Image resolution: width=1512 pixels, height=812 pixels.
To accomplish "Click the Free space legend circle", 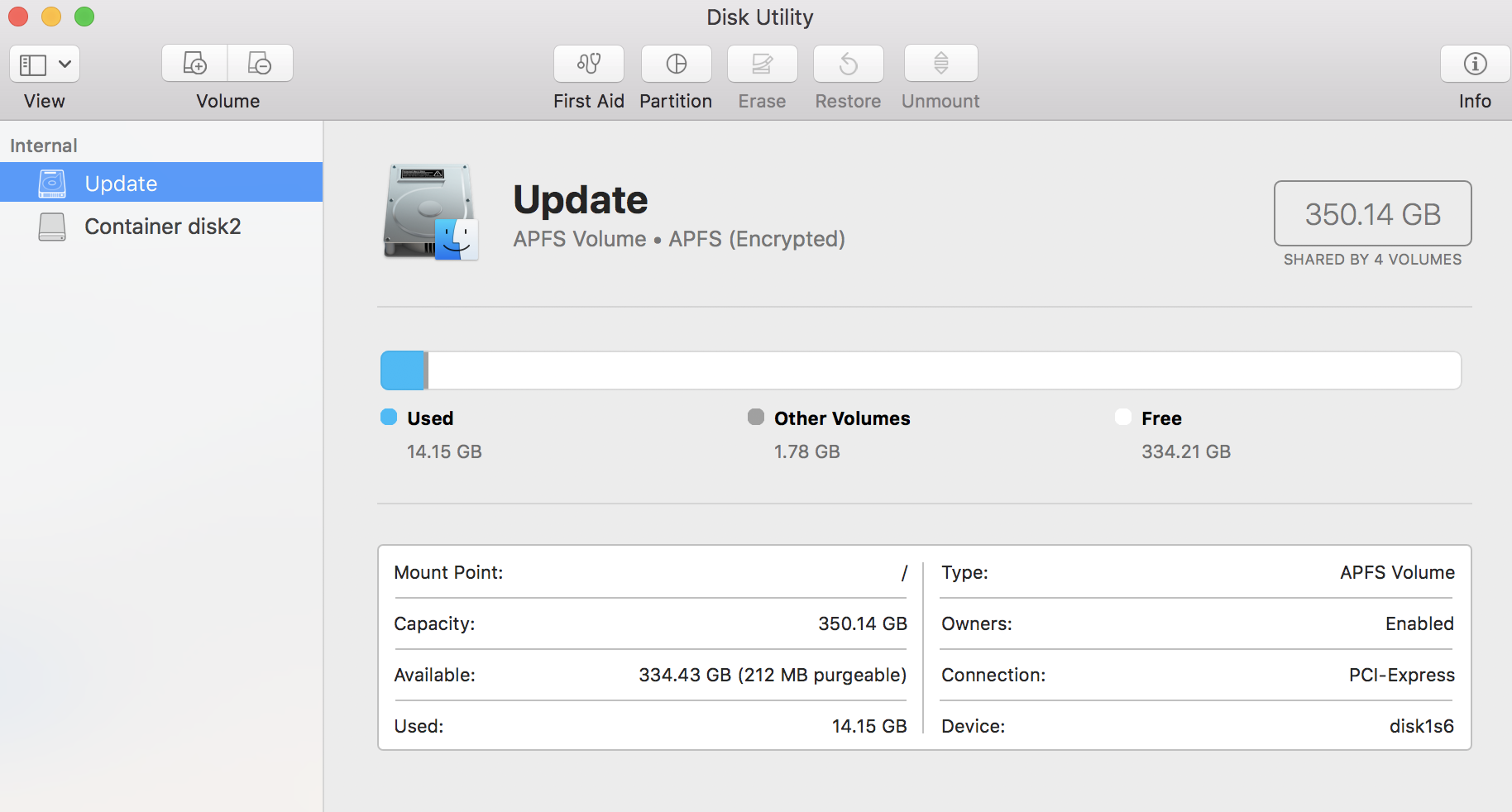I will (1122, 418).
